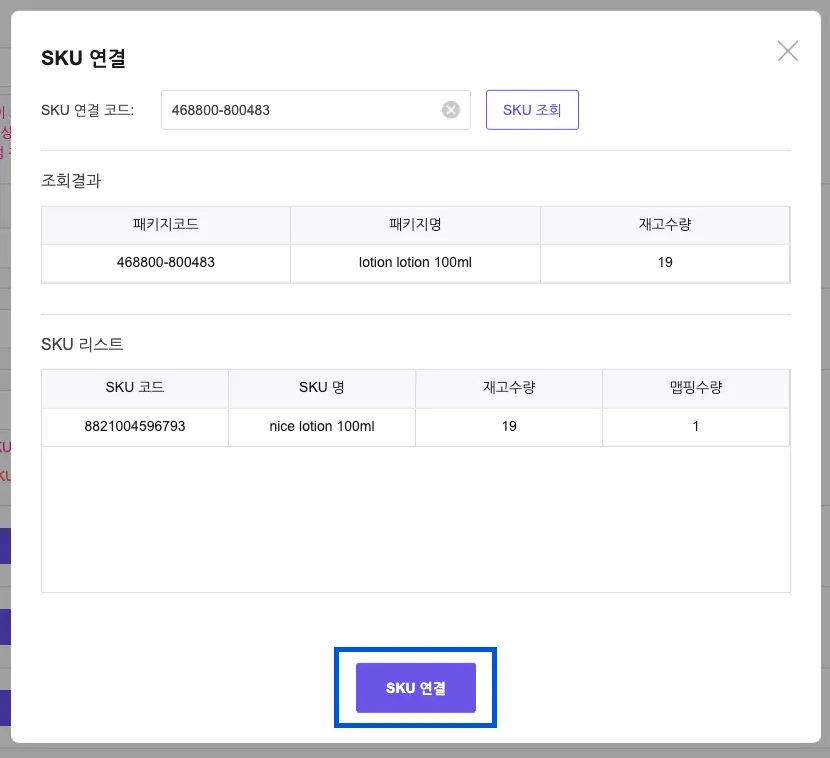
Task: Clear the SKU 연결 코드 input
Action: coord(451,110)
